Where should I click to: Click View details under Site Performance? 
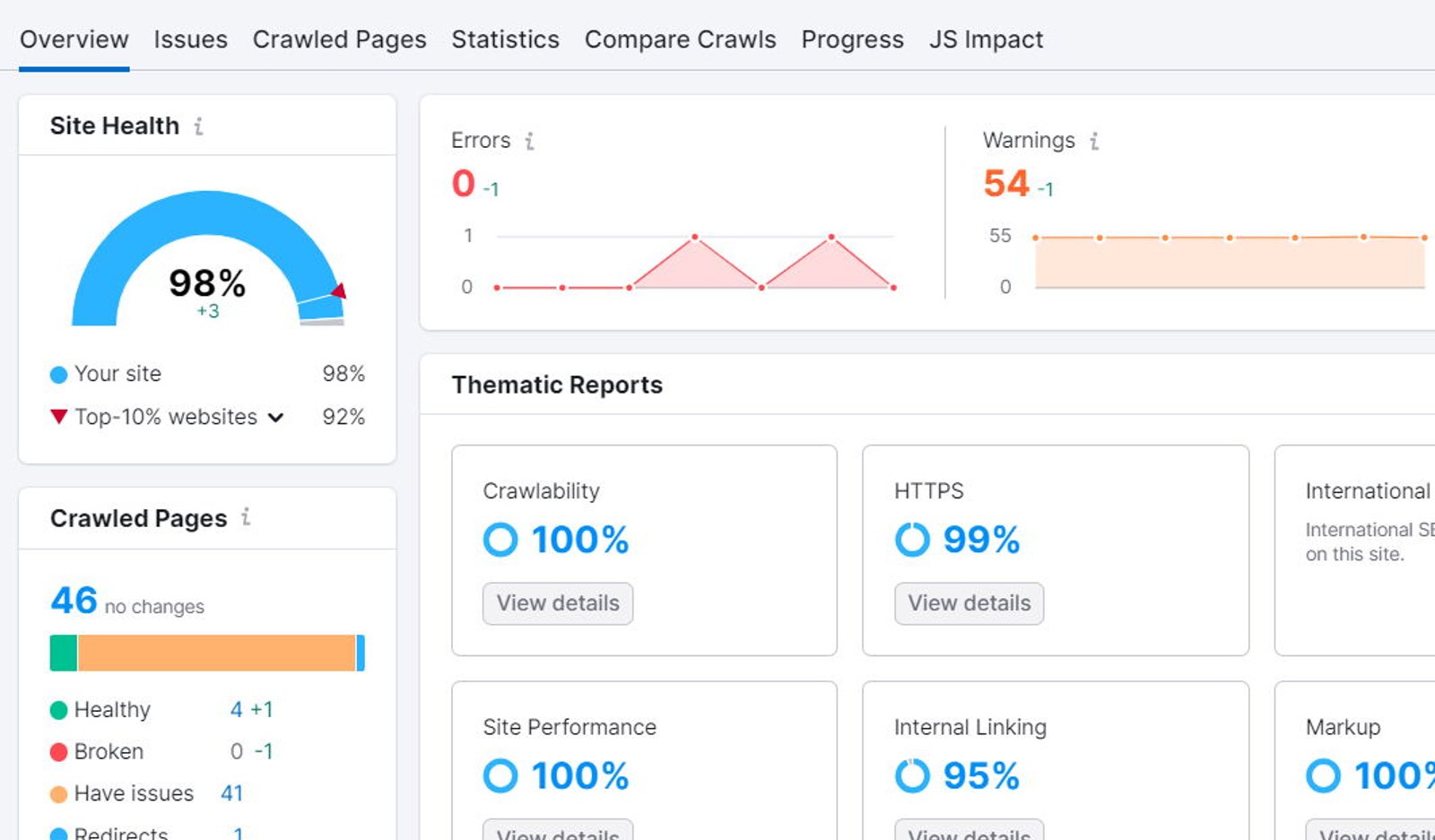558,830
